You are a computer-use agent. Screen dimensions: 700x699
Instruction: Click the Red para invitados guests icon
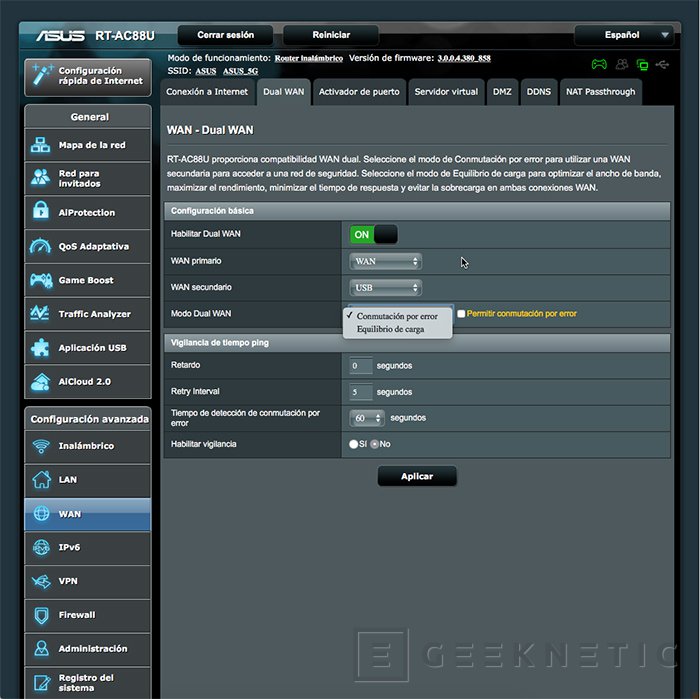coord(41,178)
